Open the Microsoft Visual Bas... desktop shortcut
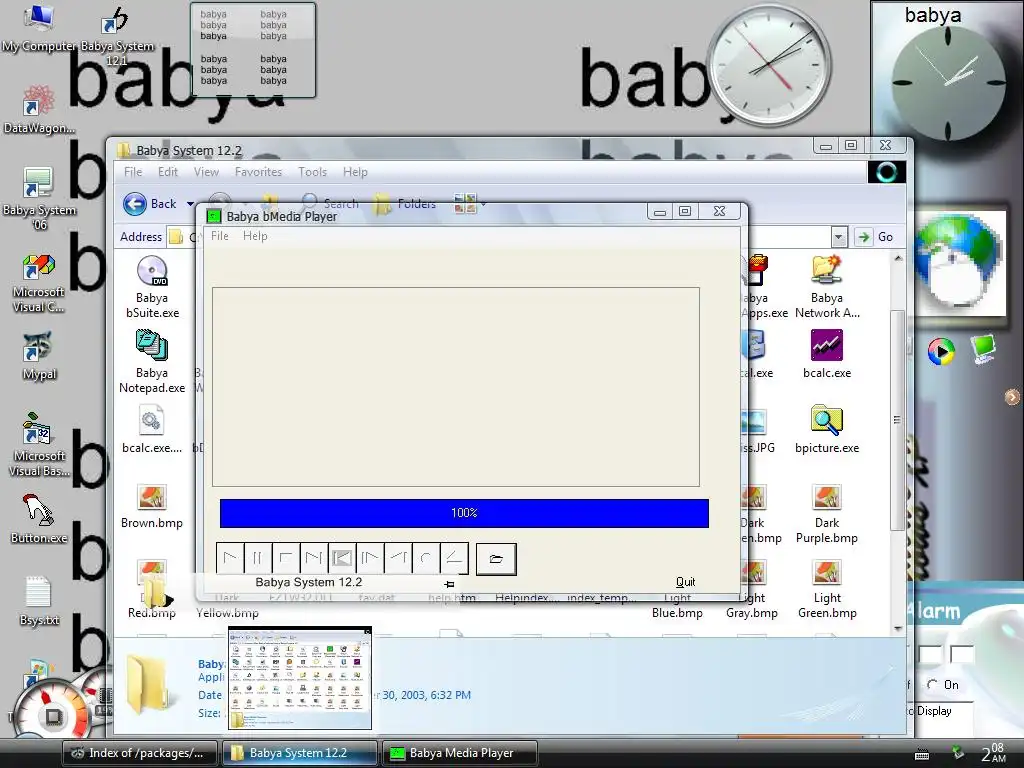The height and width of the screenshot is (768, 1024). pos(39,444)
